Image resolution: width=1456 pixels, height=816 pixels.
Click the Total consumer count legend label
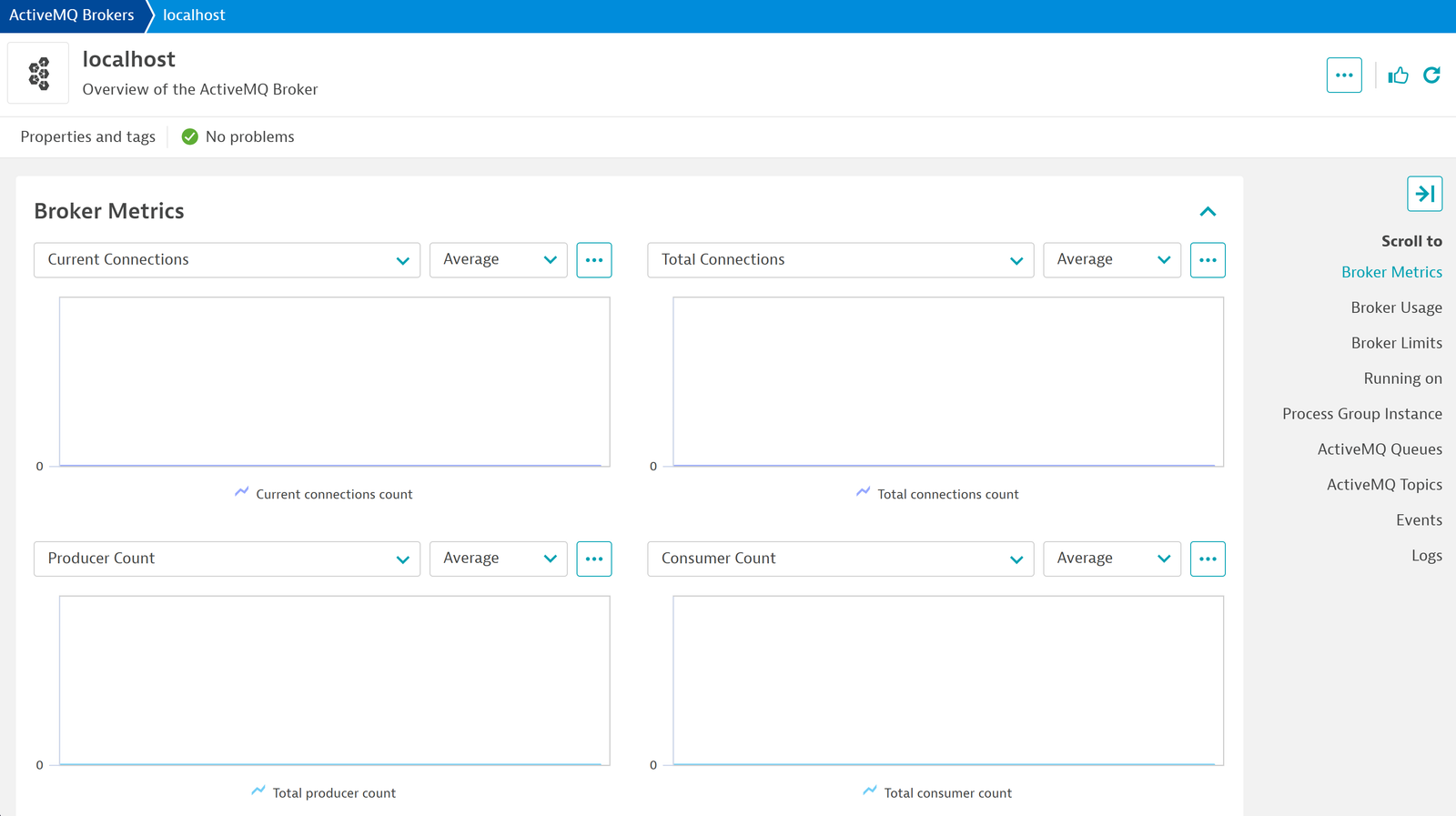(x=948, y=793)
